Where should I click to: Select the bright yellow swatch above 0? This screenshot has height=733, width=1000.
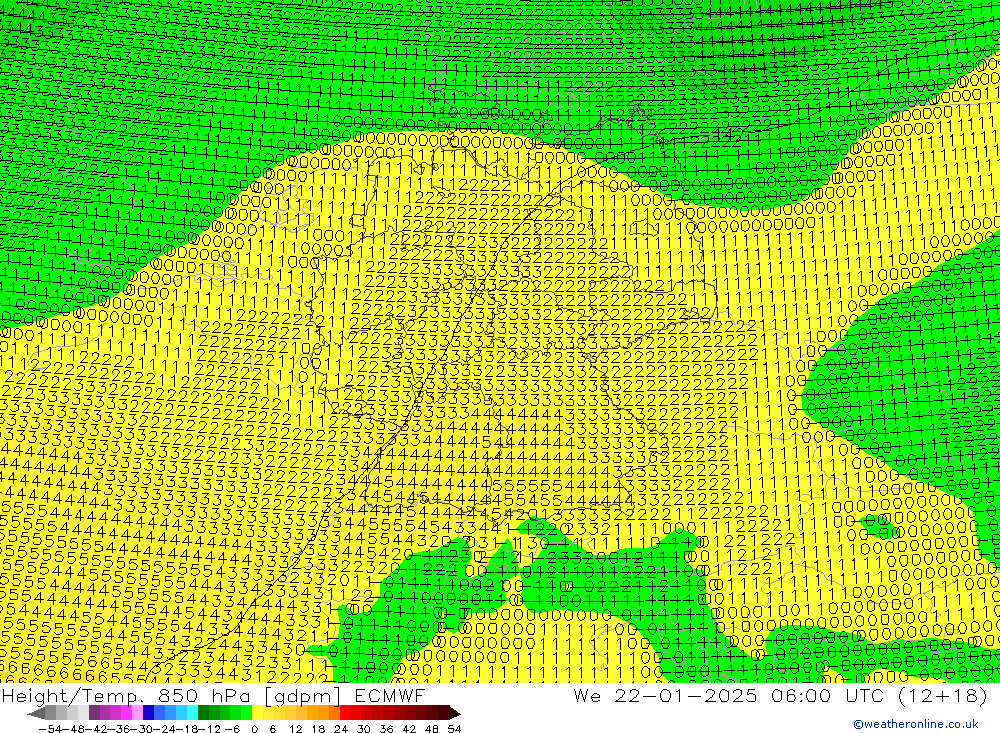pos(257,713)
